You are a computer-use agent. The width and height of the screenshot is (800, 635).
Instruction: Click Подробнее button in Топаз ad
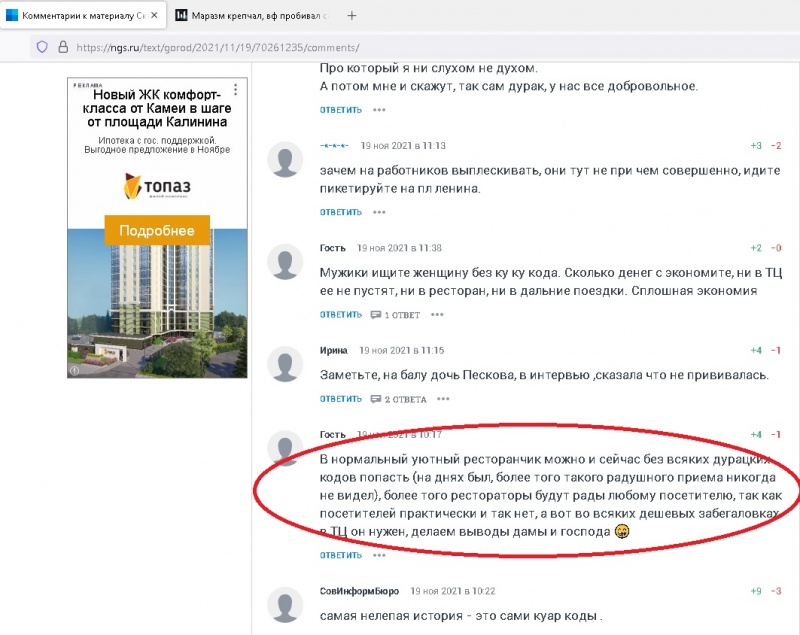point(157,231)
